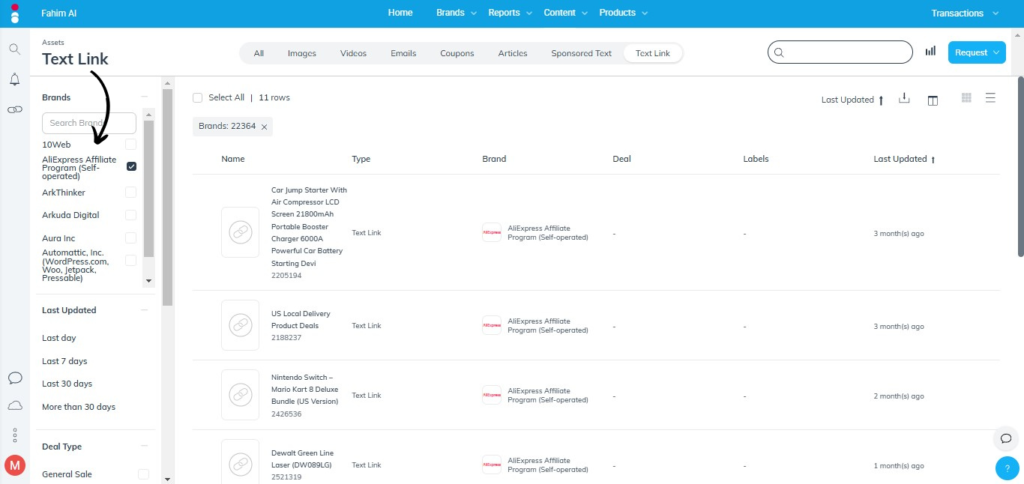This screenshot has width=1024, height=484.
Task: Filter by Last 7 days
Action: tap(64, 361)
